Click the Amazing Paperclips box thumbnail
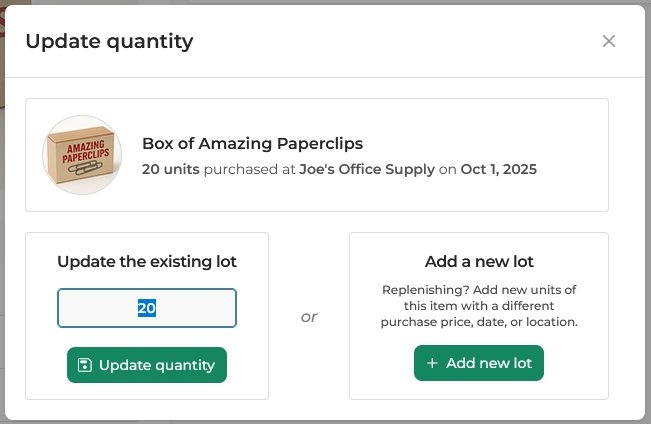651x424 pixels. (82, 155)
